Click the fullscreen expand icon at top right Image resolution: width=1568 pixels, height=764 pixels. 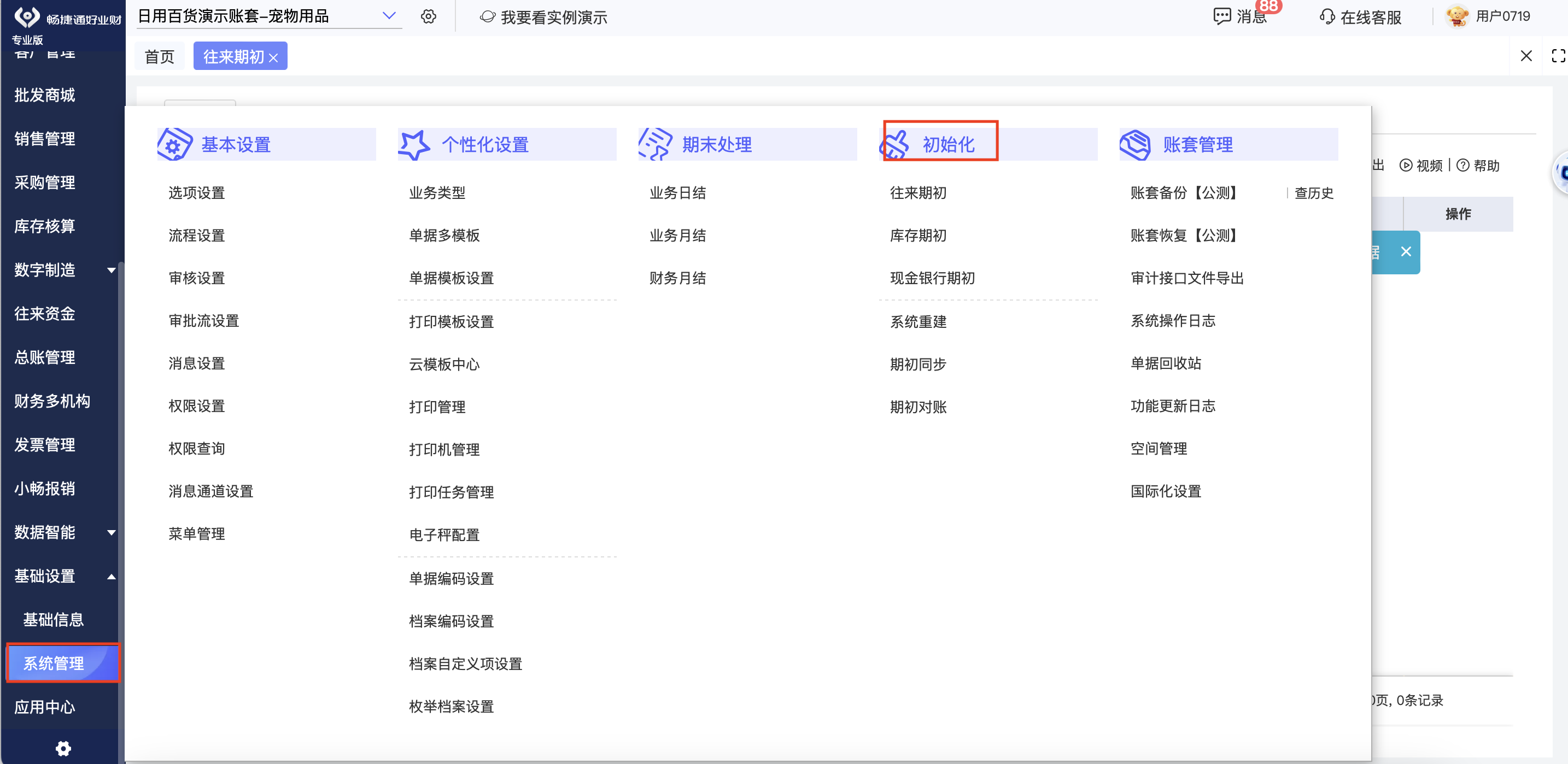tap(1558, 56)
